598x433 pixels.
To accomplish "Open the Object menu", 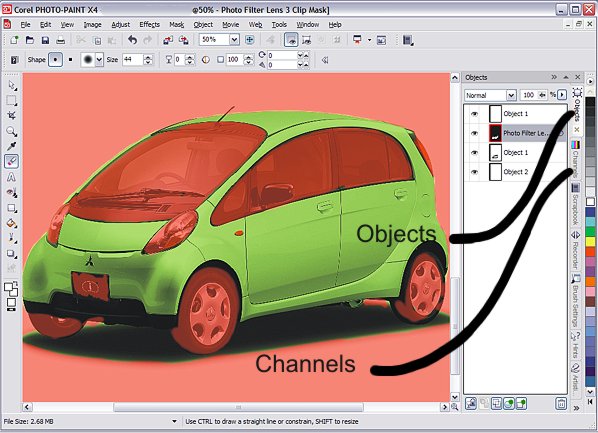I will point(203,24).
